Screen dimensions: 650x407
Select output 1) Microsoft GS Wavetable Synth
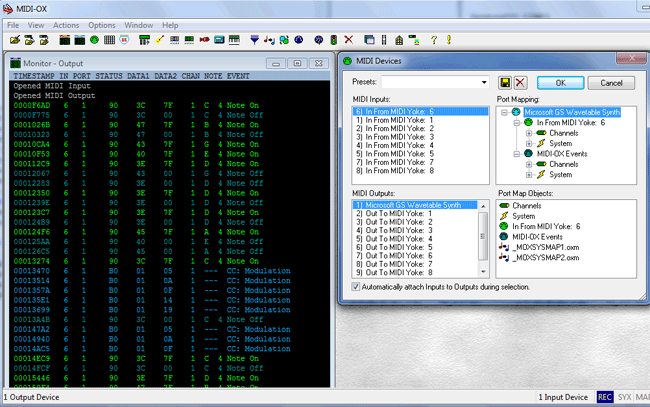pyautogui.click(x=415, y=205)
